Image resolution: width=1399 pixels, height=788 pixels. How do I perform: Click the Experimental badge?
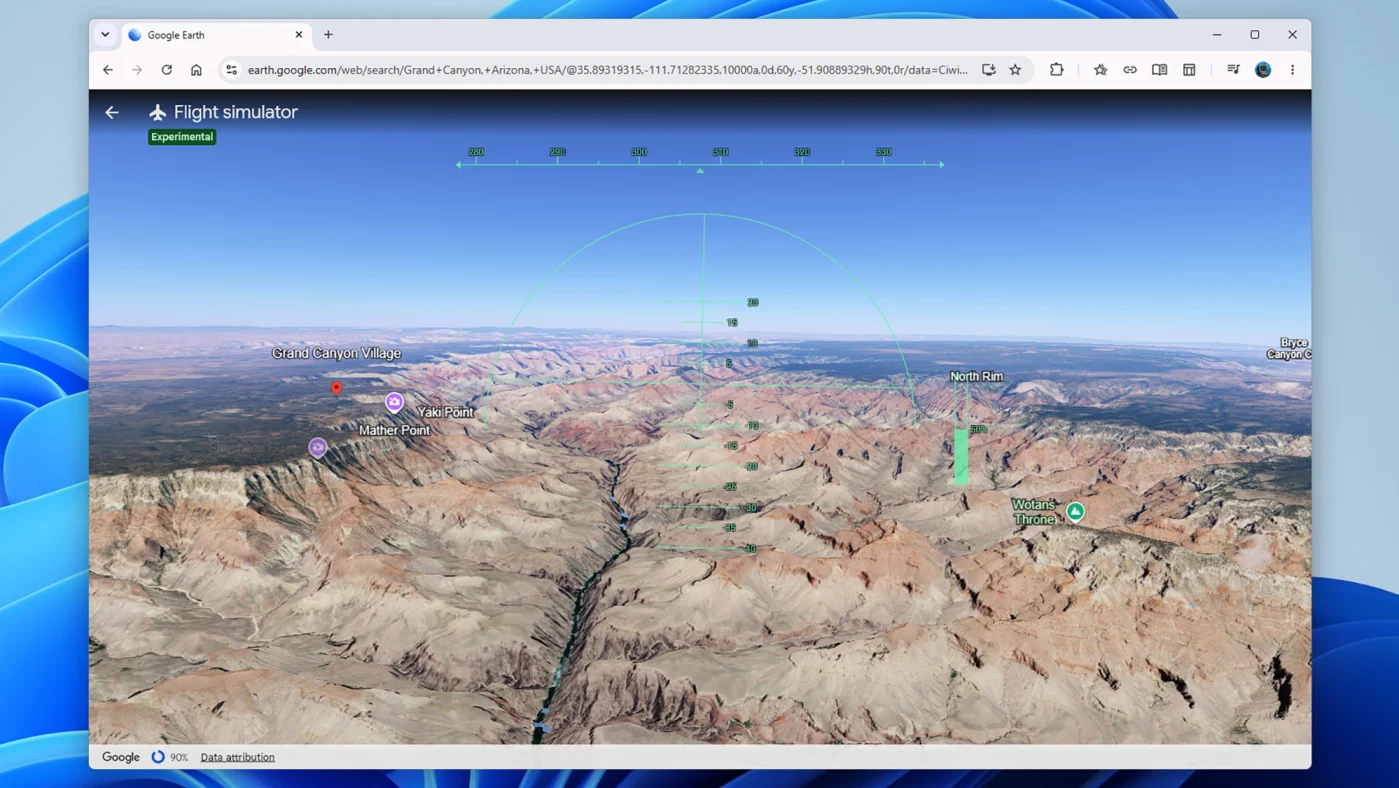tap(182, 137)
